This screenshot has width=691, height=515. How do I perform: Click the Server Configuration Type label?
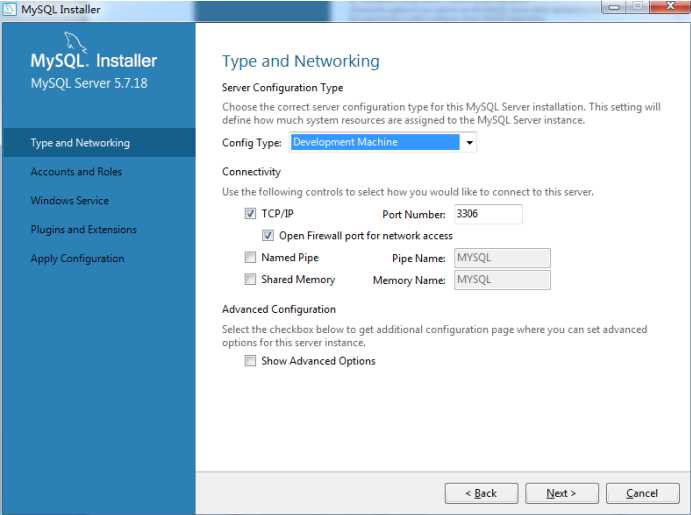pyautogui.click(x=282, y=88)
